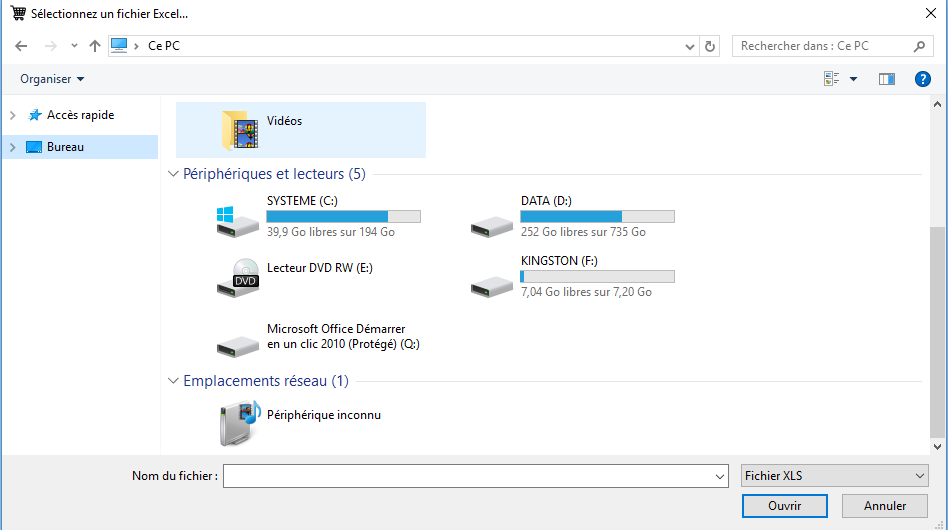Click the Nom du fichier text field

click(x=468, y=476)
